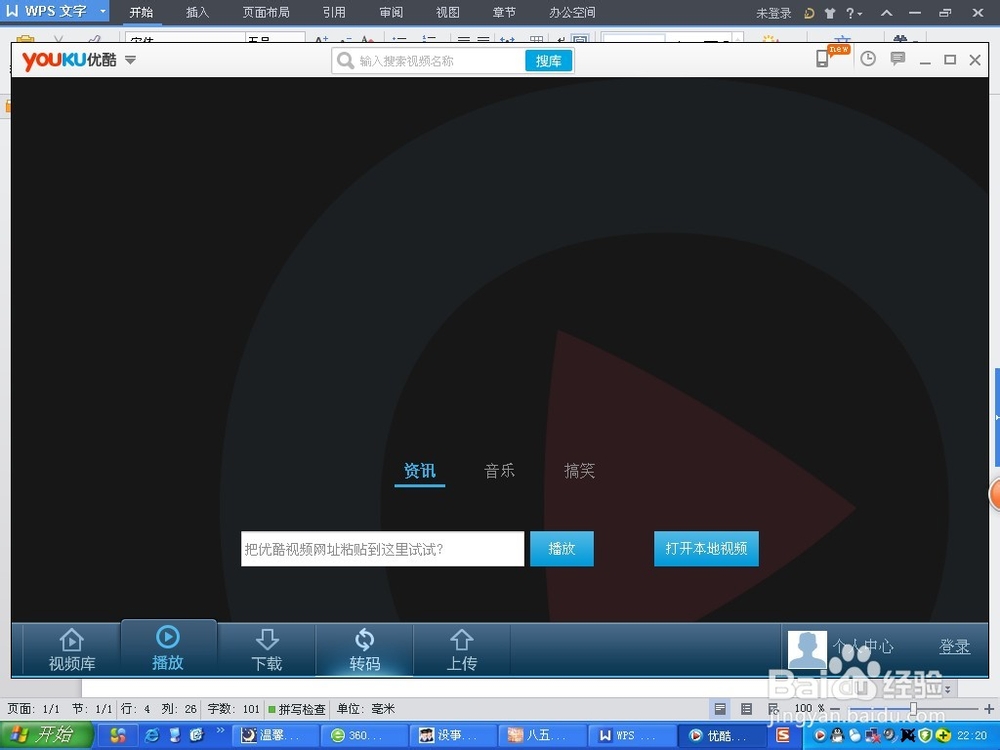Open the feedback message icon
1000x750 pixels.
click(898, 59)
